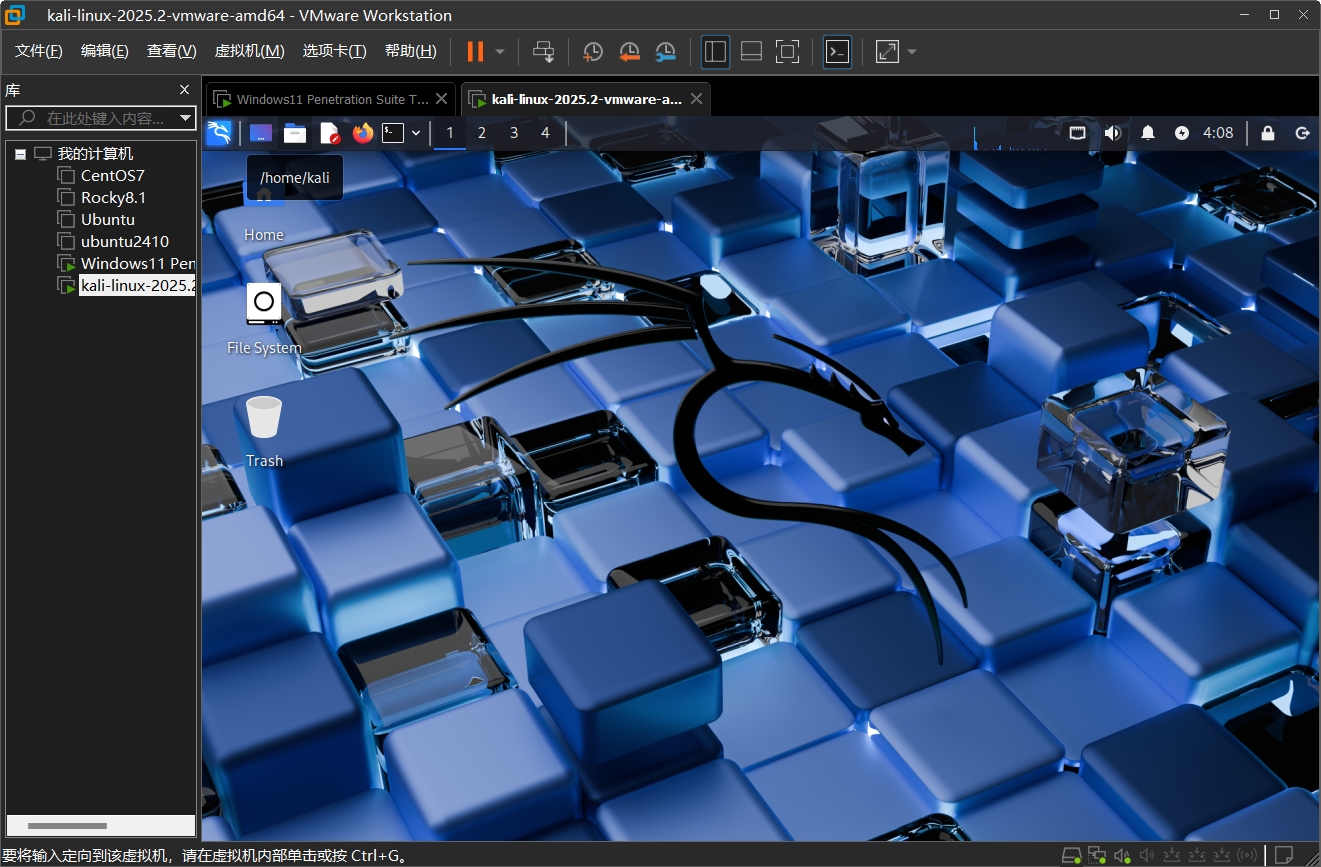Image resolution: width=1321 pixels, height=867 pixels.
Task: Click the take snapshot clock icon
Action: [x=593, y=52]
